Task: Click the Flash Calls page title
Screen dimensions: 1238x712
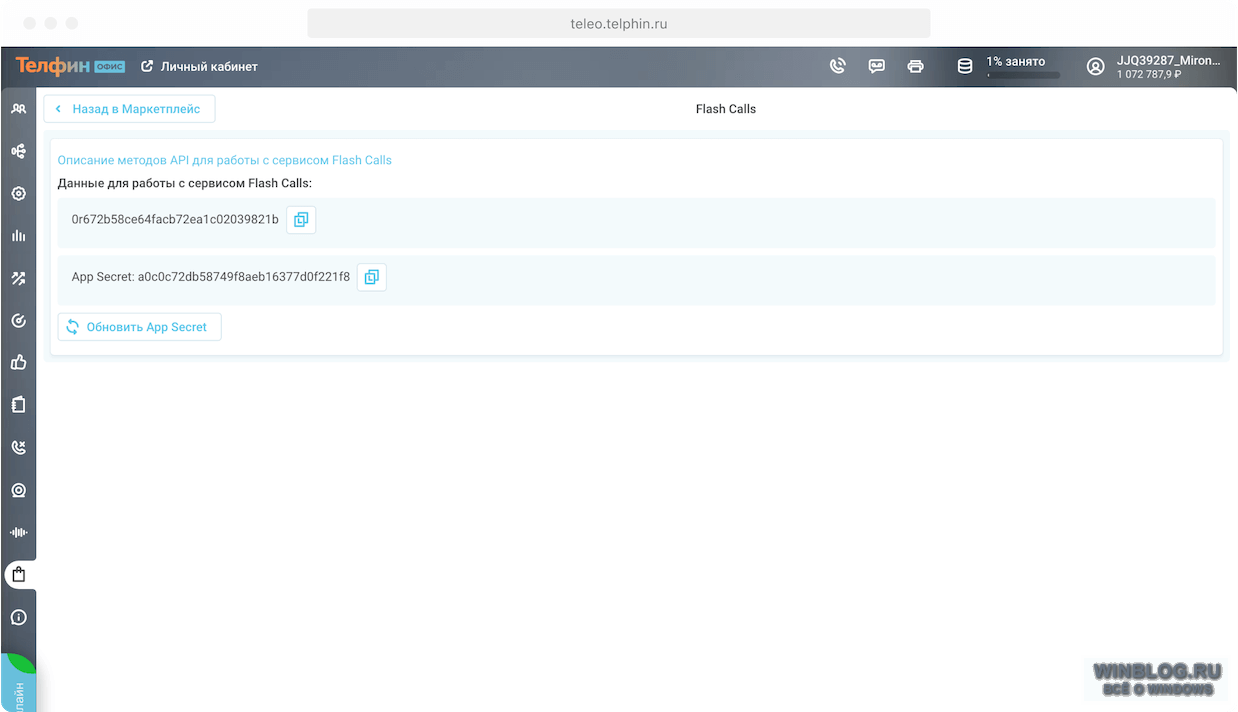Action: (726, 109)
